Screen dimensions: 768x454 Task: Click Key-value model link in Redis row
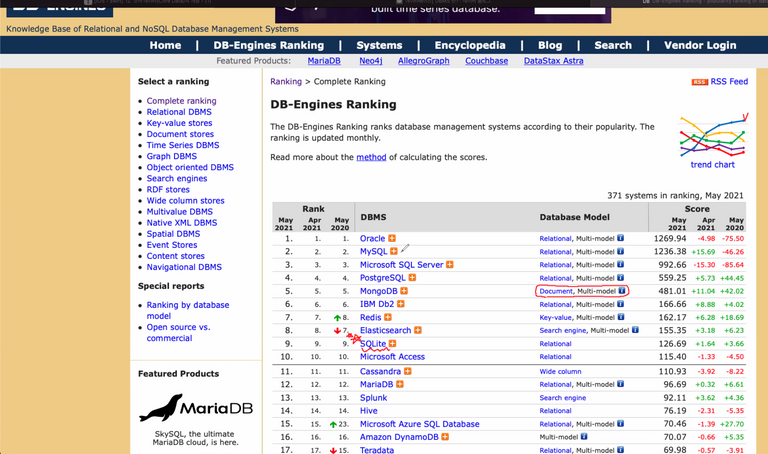click(x=555, y=317)
